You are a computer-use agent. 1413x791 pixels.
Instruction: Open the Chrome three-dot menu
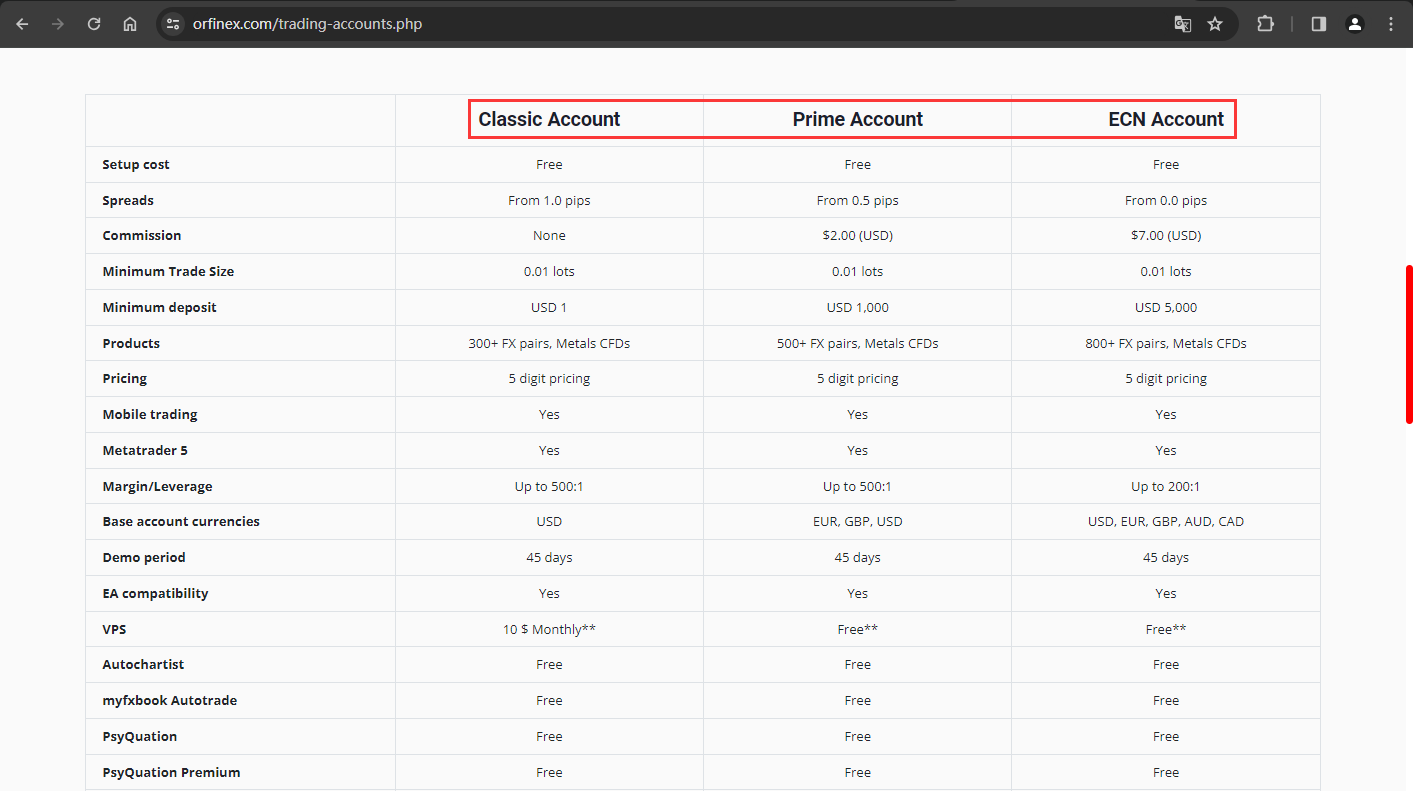(1391, 24)
